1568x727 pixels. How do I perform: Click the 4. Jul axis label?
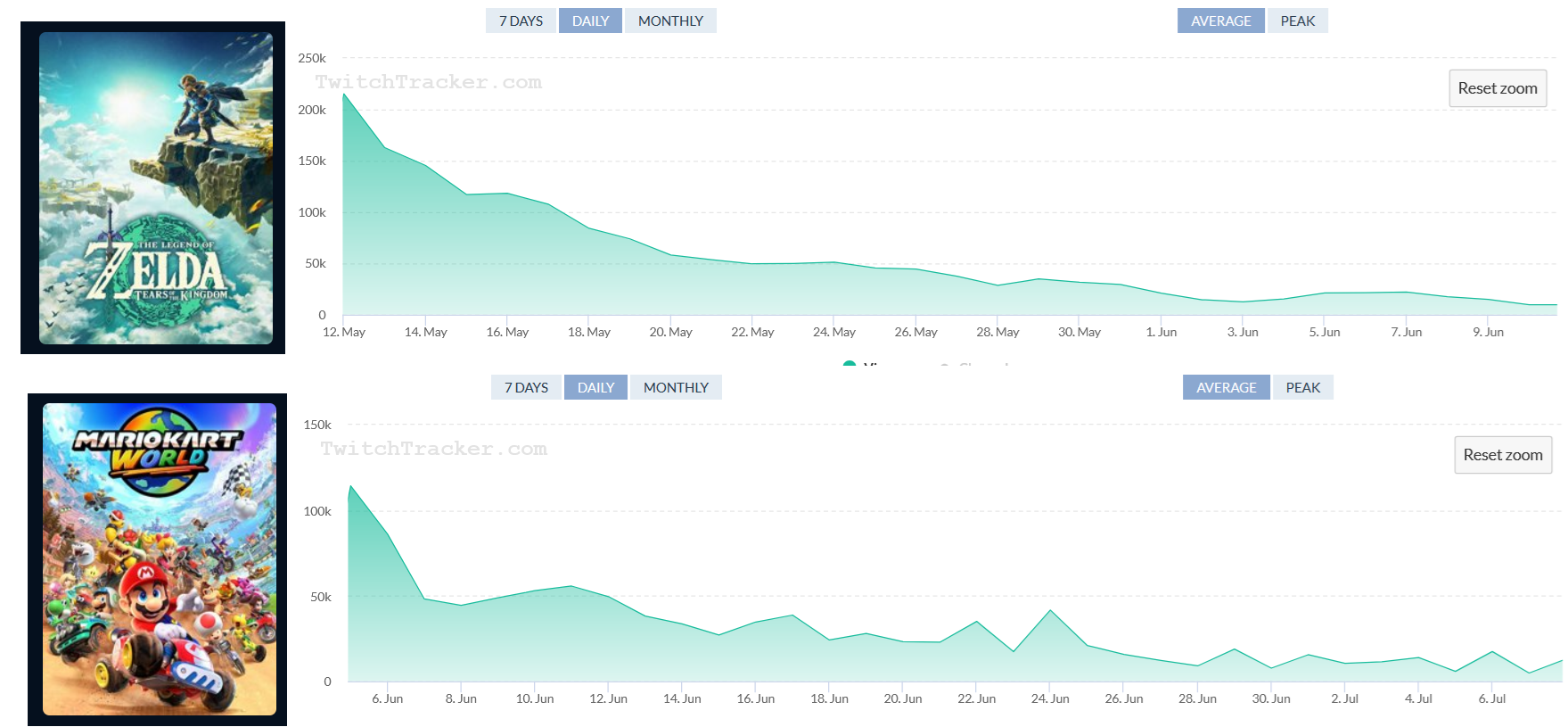[1418, 698]
